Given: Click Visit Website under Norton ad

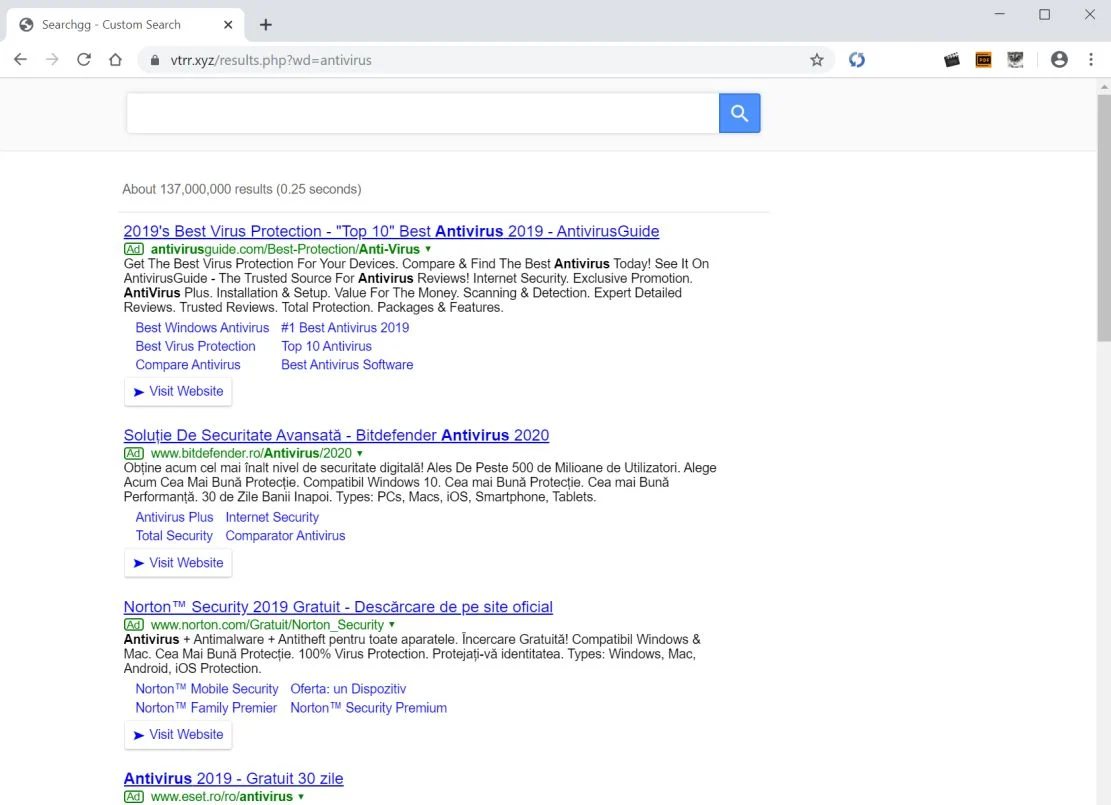Looking at the screenshot, I should 178,734.
